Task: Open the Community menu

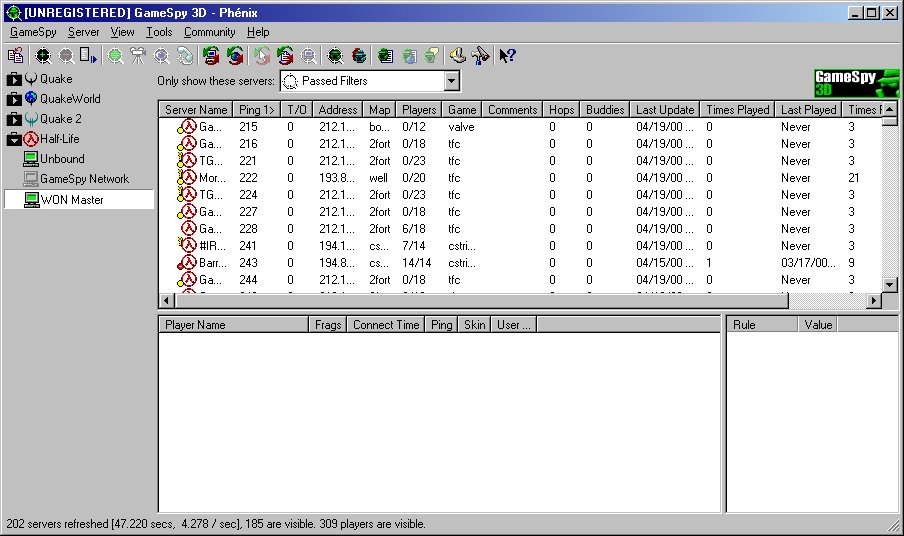Action: [209, 32]
